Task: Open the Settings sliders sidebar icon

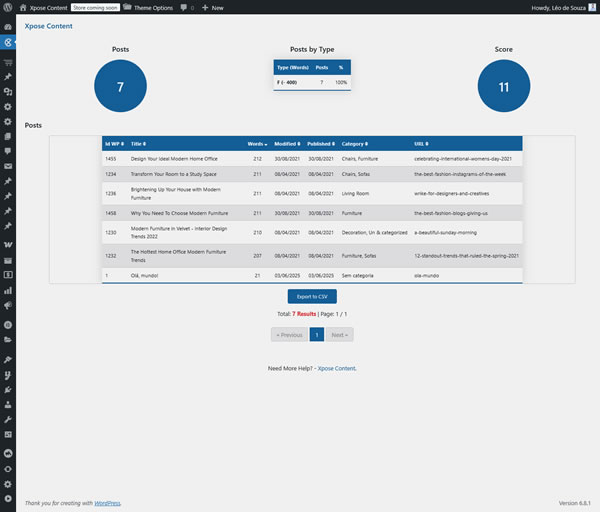Action: 8,434
